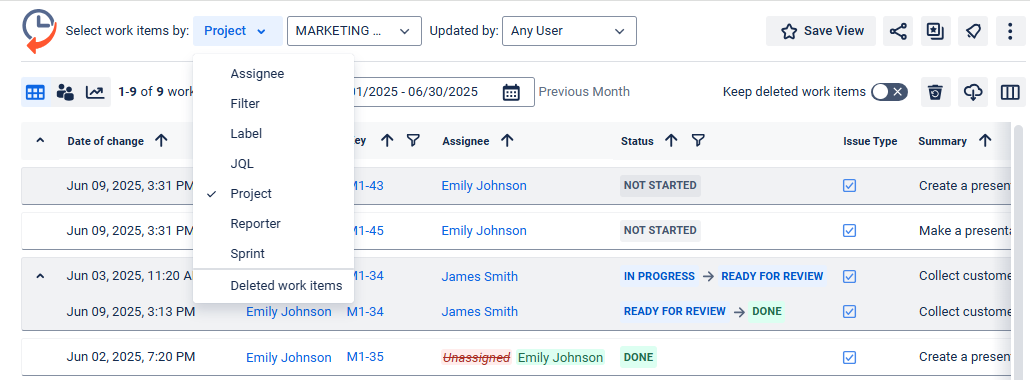
Task: Click NOT STARTED status in M1-45 row
Action: coord(660,230)
